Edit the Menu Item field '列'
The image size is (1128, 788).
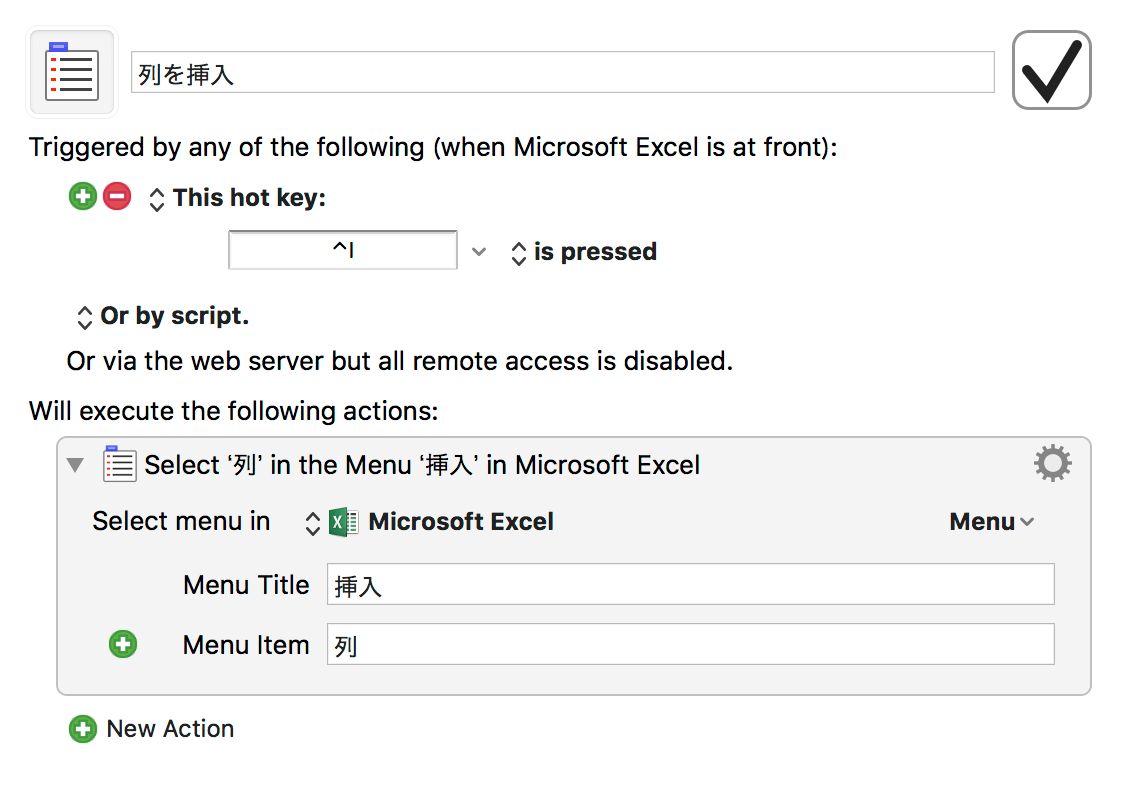(x=691, y=644)
